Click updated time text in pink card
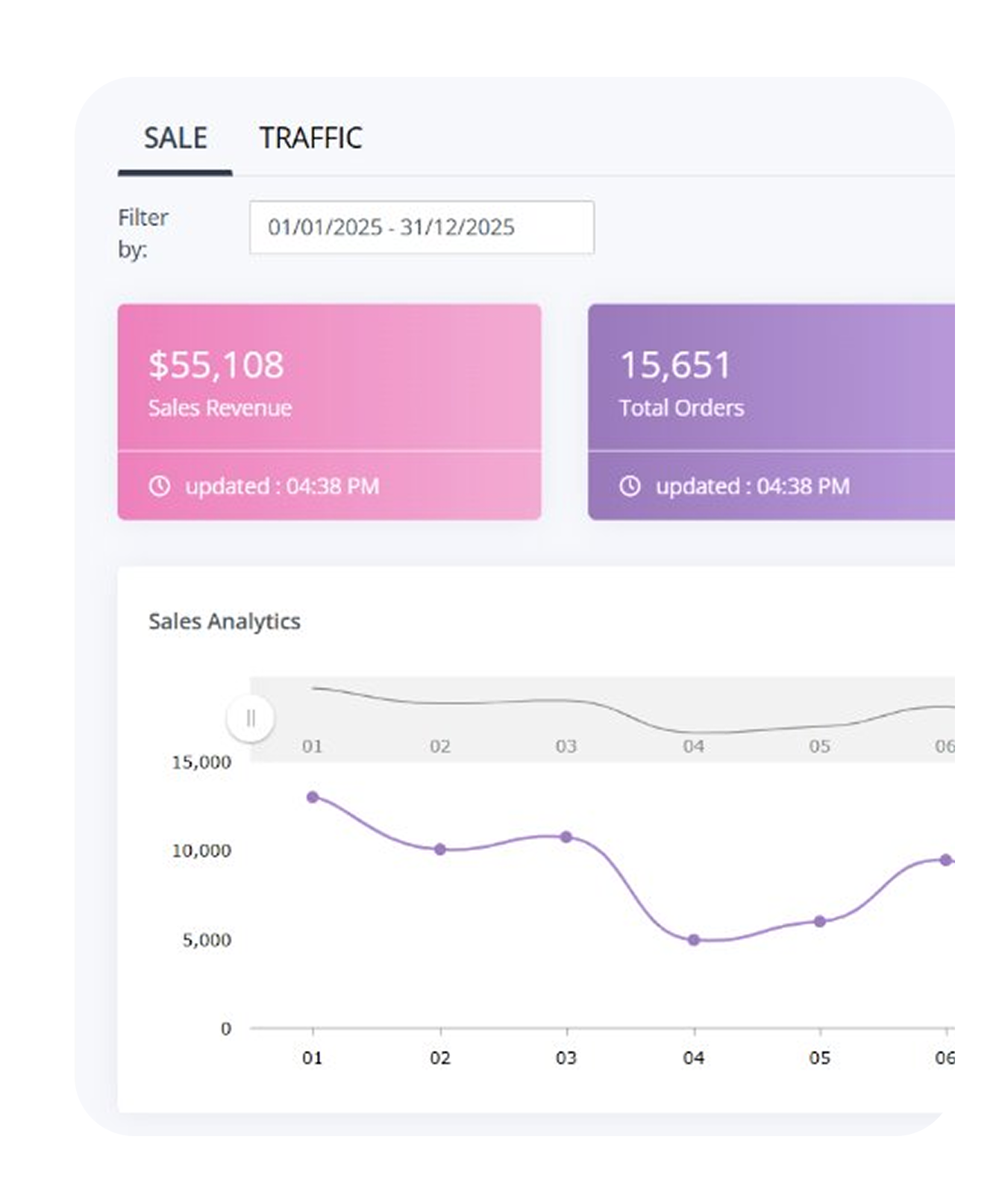Image resolution: width=1002 pixels, height=1204 pixels. 282,486
